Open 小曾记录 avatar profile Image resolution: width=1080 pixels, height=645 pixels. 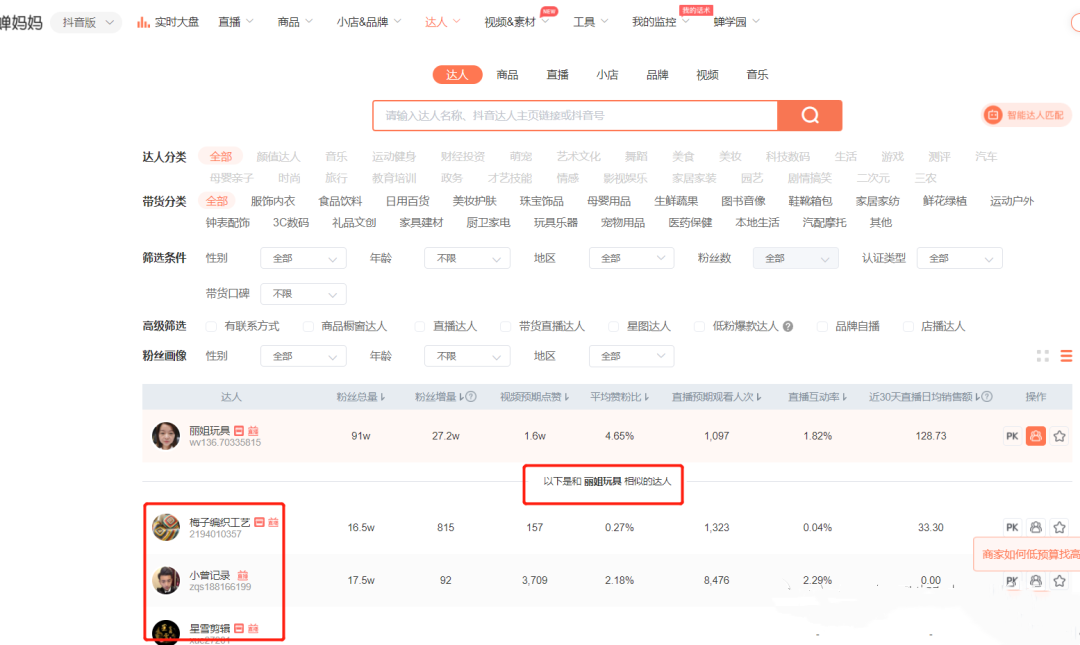point(166,580)
